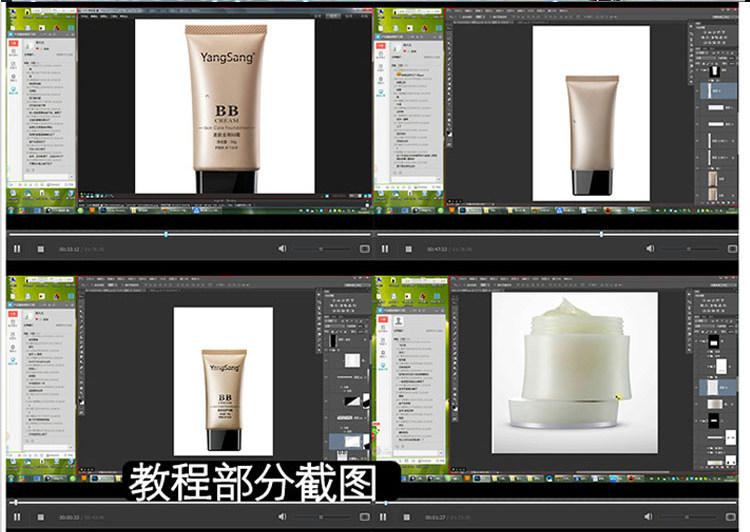Stop the video showing the large YangSang tube
Viewport: 750px width, 532px height.
point(41,249)
